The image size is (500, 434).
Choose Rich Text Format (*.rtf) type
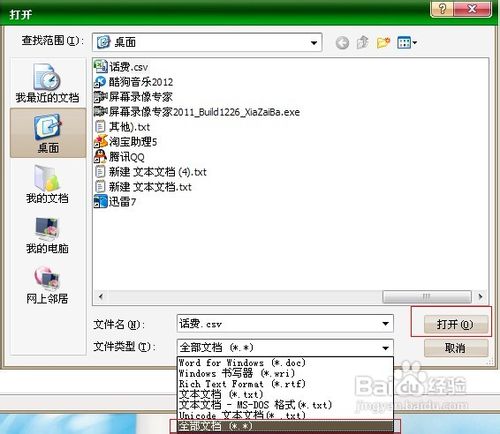(285, 384)
